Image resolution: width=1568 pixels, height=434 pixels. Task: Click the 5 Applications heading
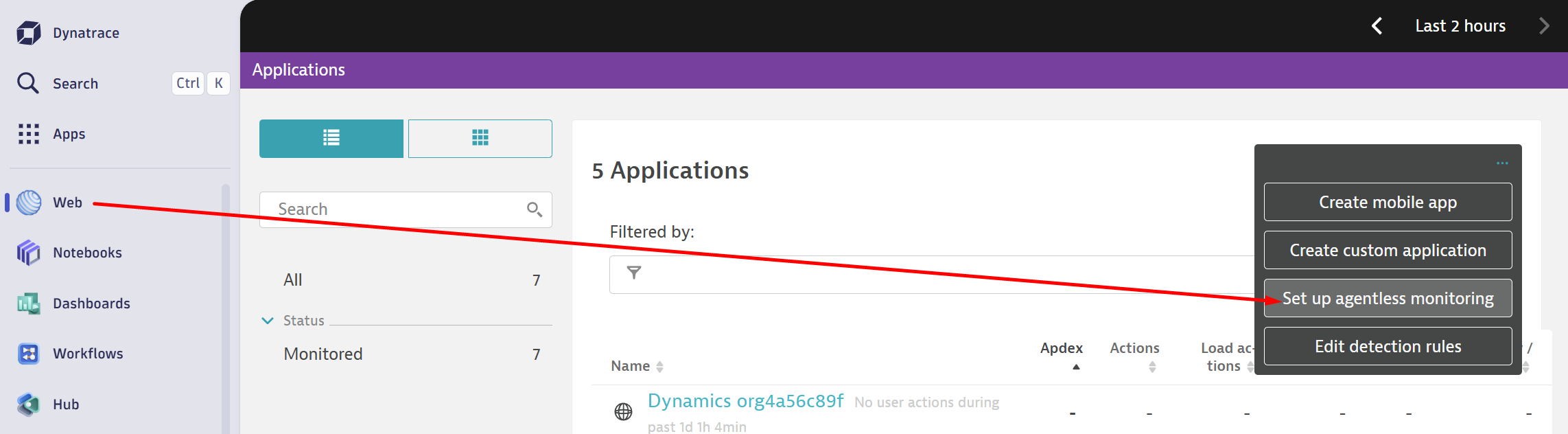pyautogui.click(x=670, y=170)
